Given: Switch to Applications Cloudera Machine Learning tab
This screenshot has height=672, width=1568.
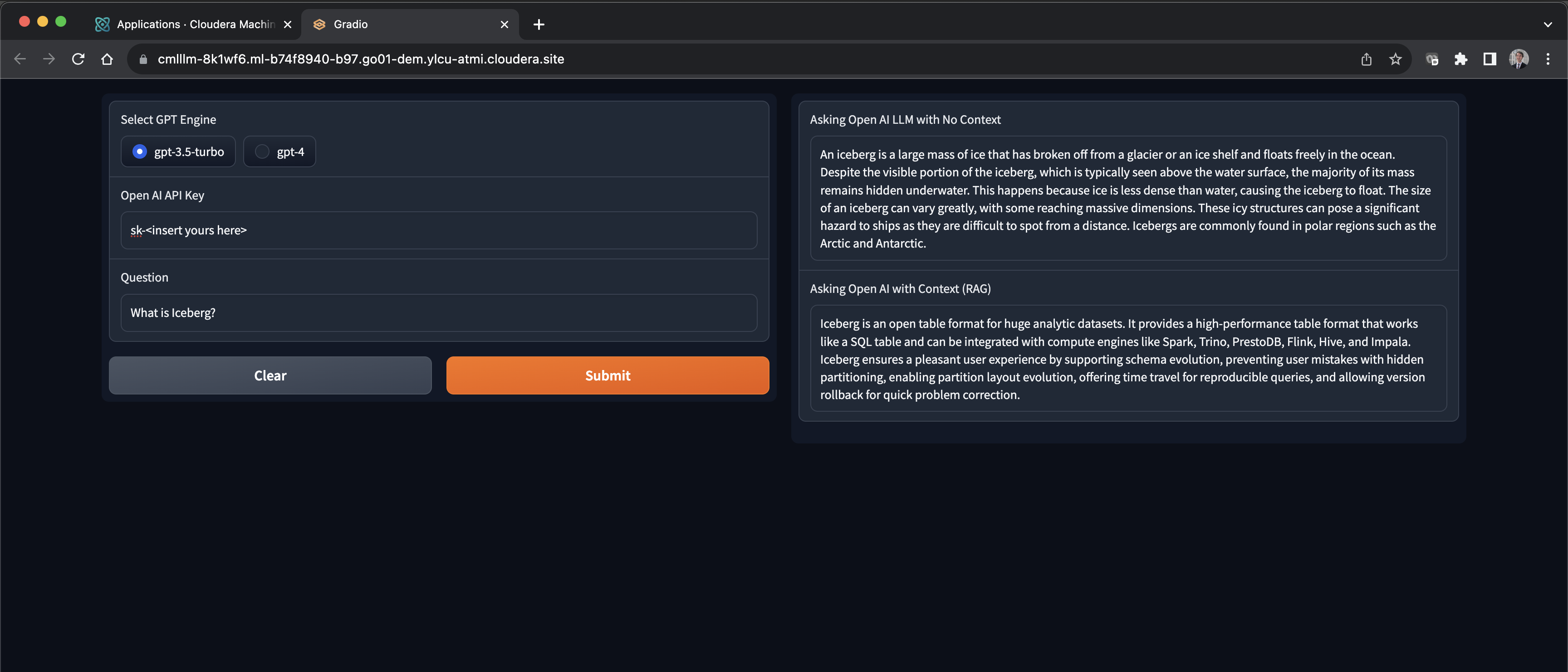Looking at the screenshot, I should 189,24.
